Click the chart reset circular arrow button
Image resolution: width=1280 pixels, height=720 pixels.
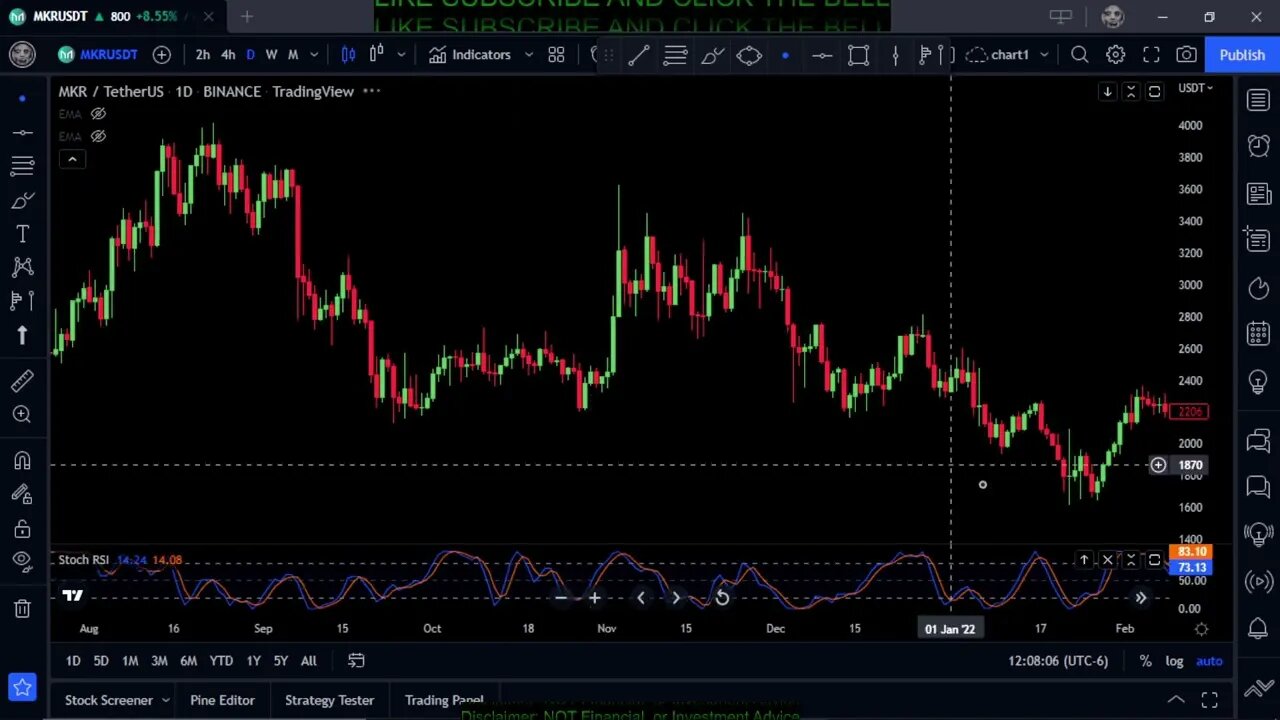(x=722, y=598)
